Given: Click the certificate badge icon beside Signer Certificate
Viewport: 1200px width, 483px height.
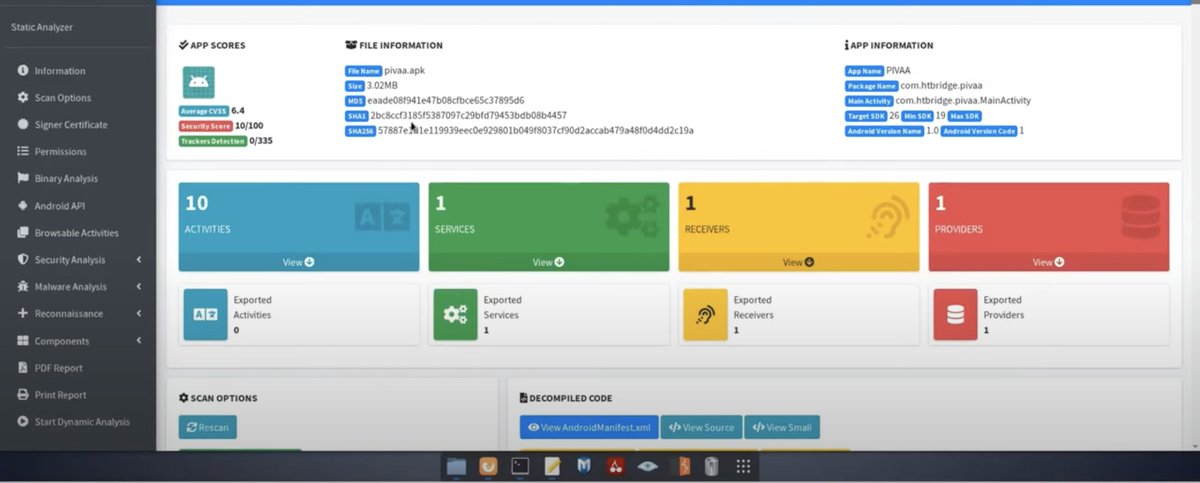Looking at the screenshot, I should click(x=23, y=125).
